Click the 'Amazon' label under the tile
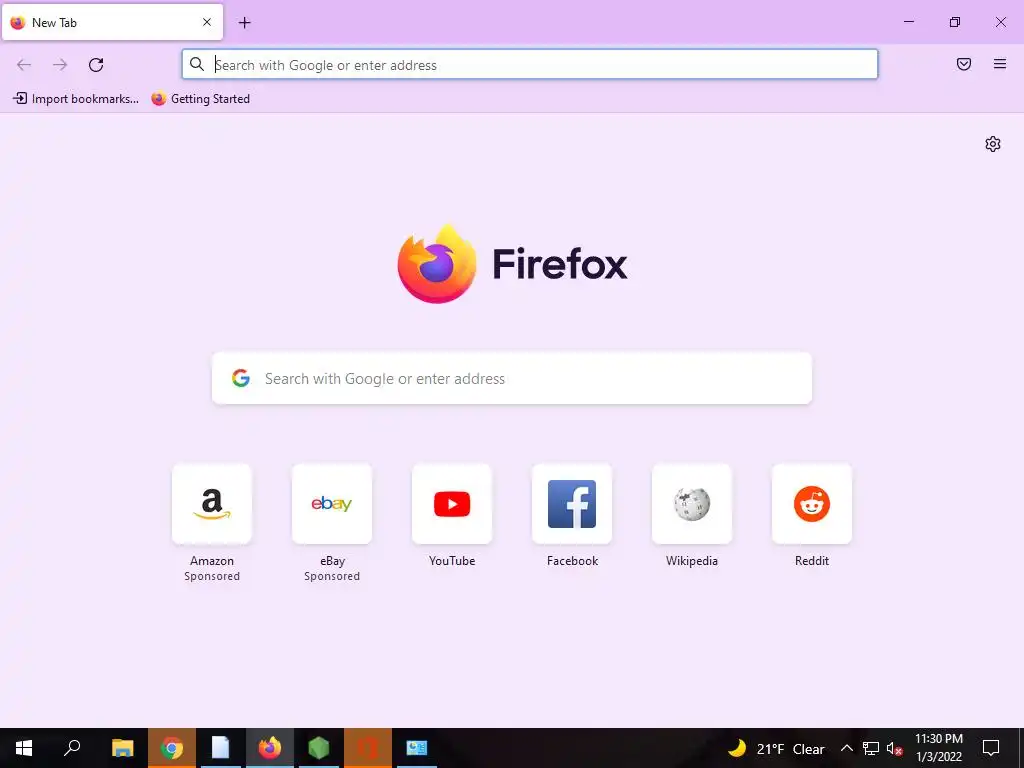This screenshot has height=768, width=1024. pos(212,560)
